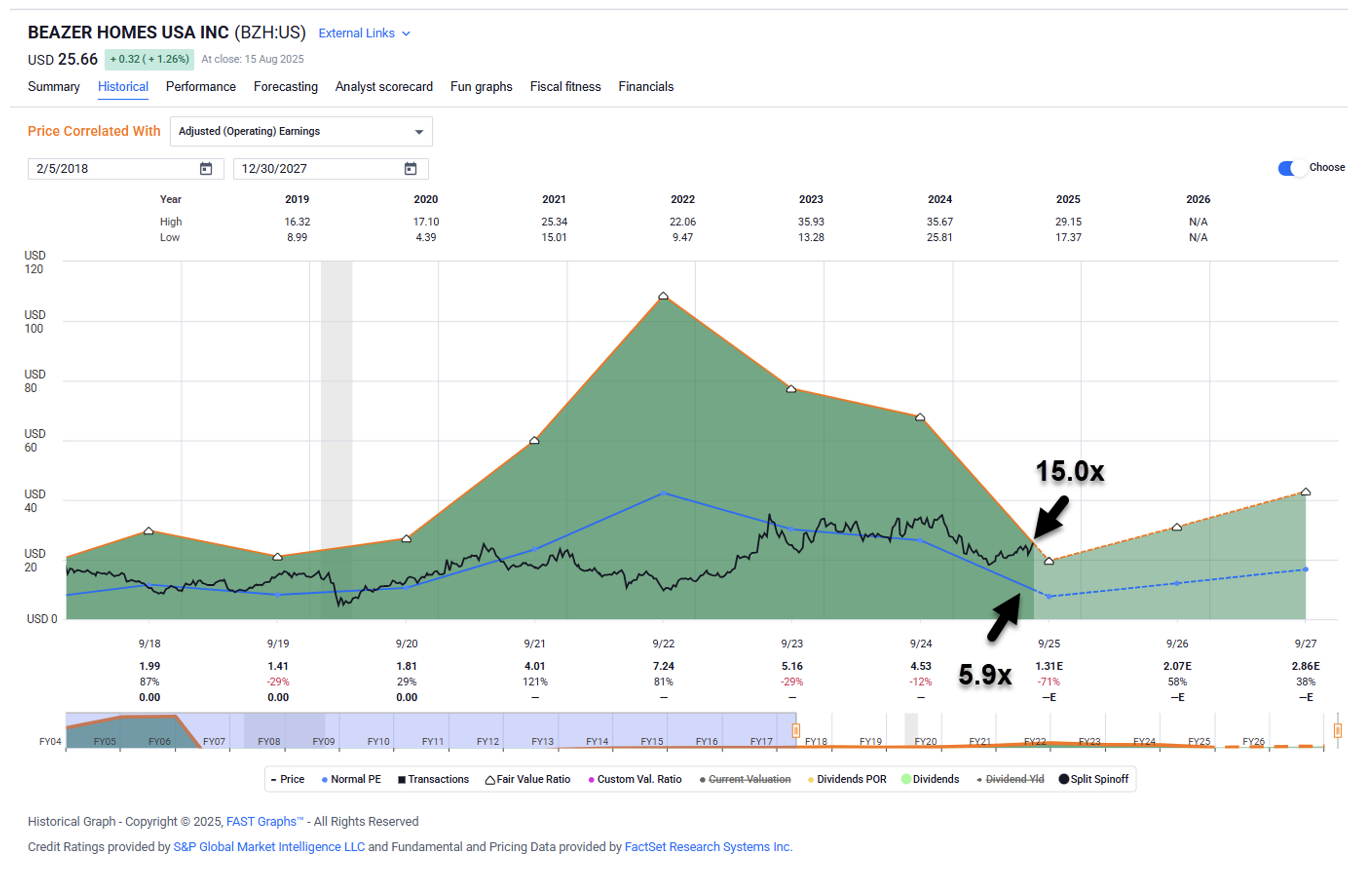1372x870 pixels.
Task: Click the 2020 low value 4.39
Action: click(x=426, y=237)
